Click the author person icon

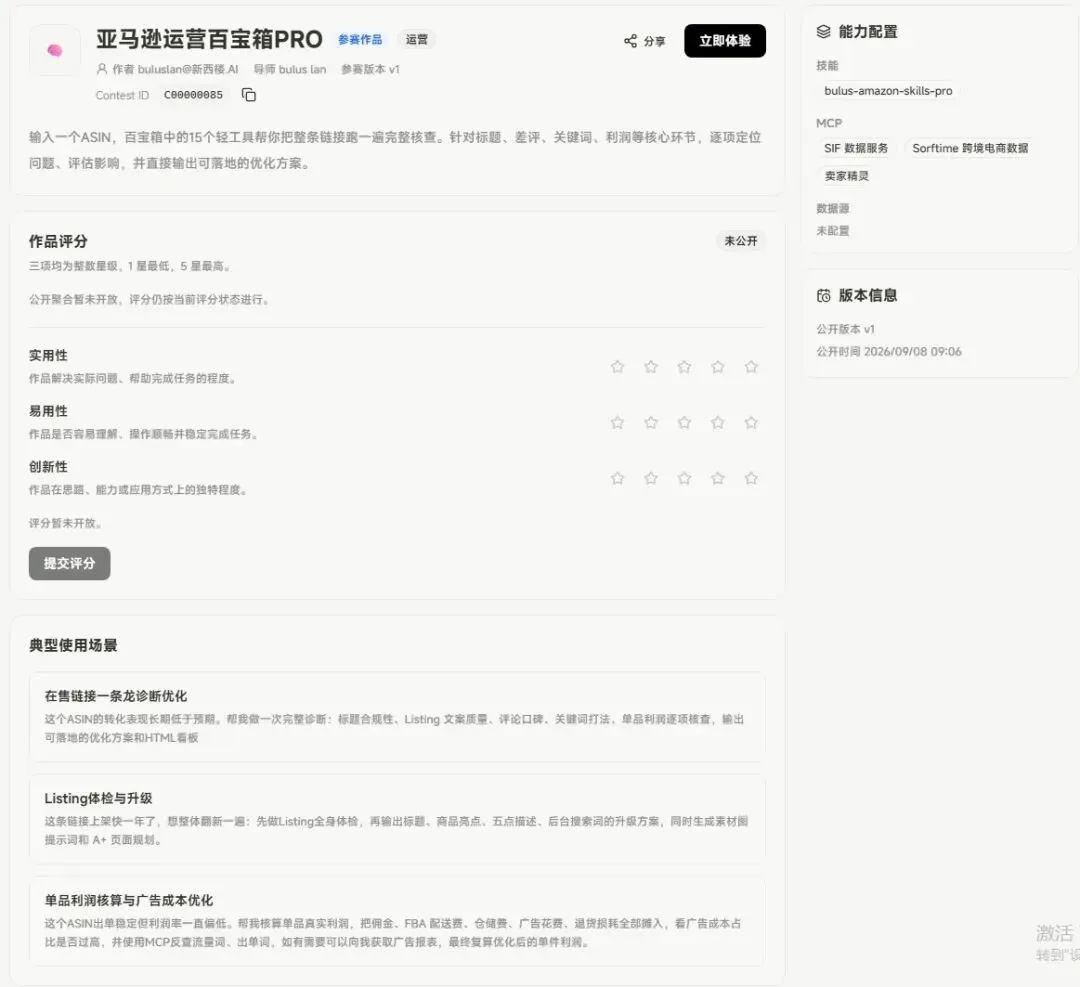pos(102,69)
